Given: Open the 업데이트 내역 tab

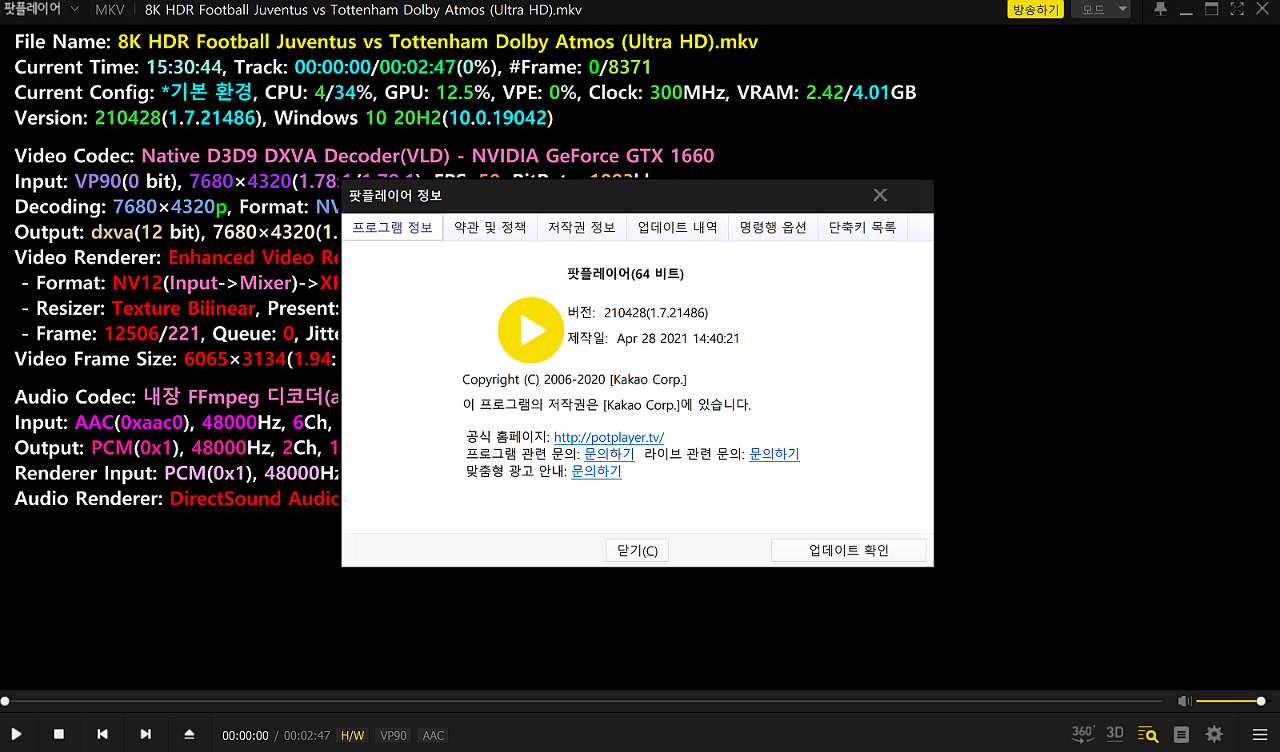Looking at the screenshot, I should point(678,227).
